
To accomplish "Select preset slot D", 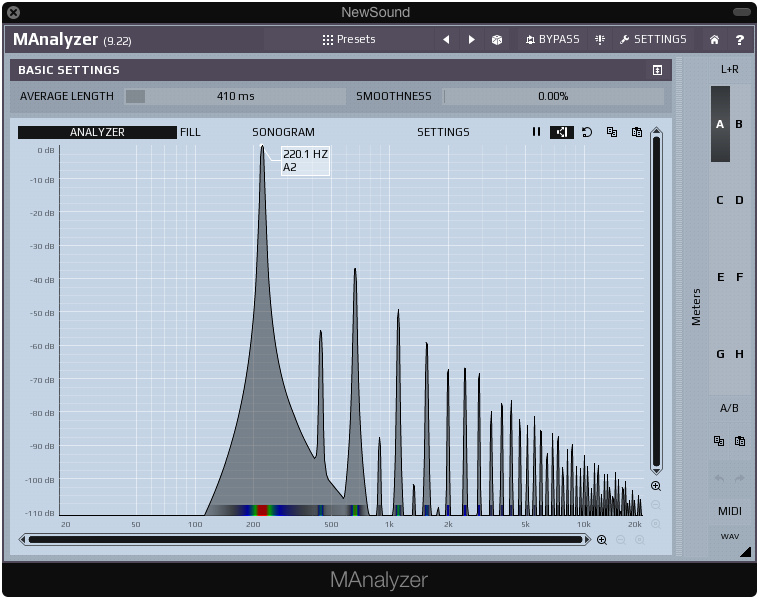I will 739,200.
